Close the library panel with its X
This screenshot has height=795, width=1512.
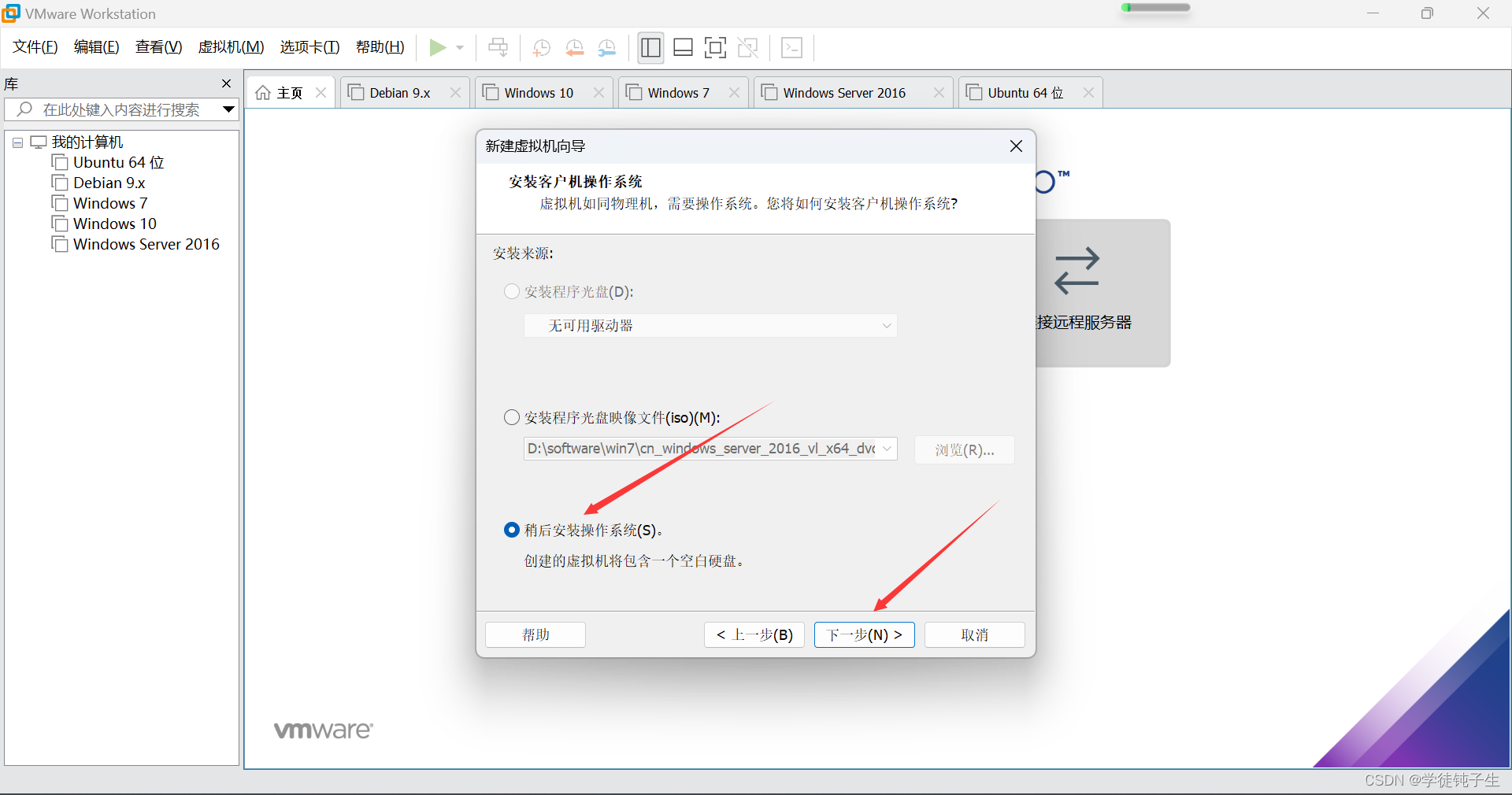click(226, 83)
